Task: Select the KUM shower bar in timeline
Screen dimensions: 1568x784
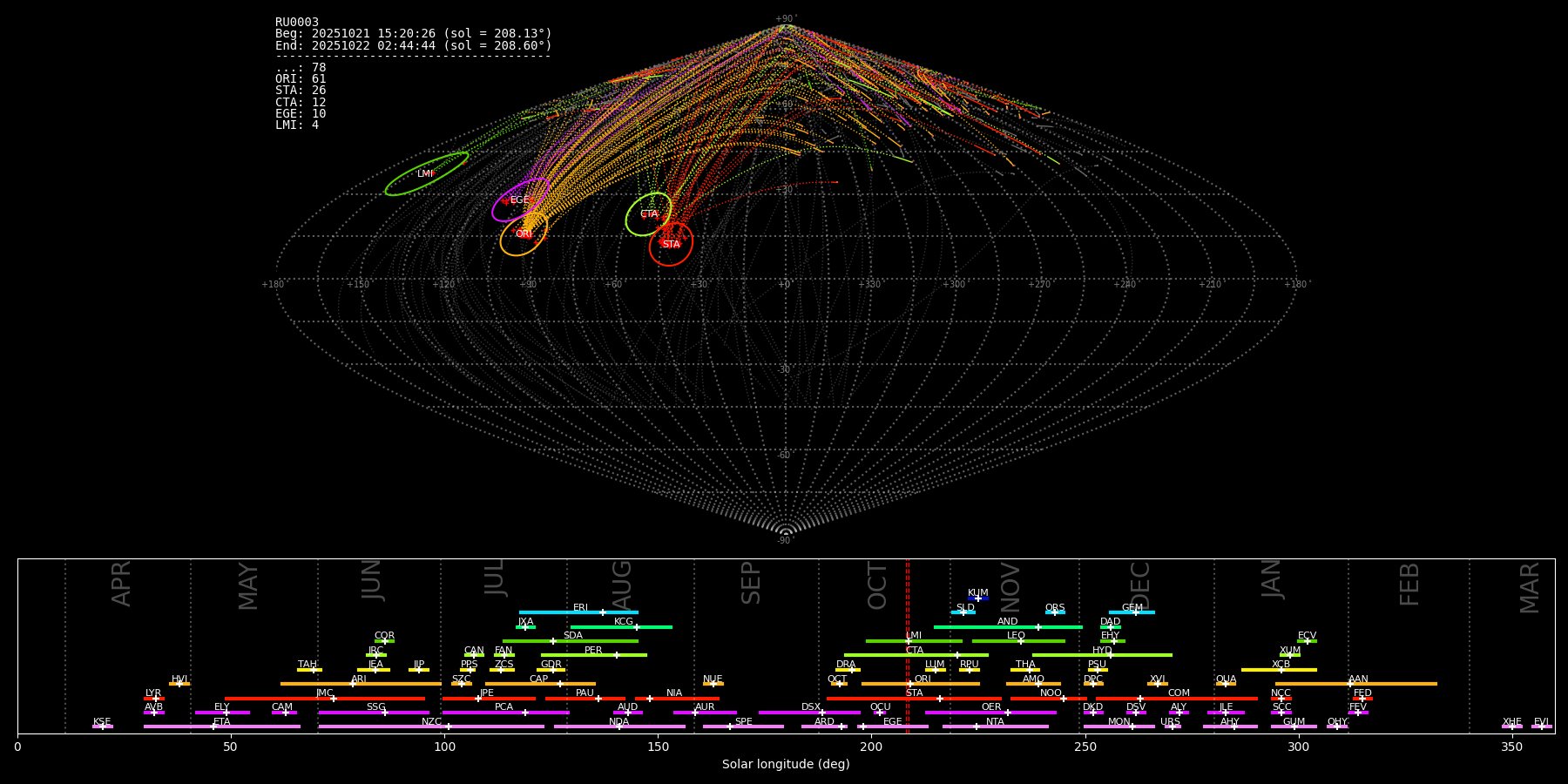Action: coord(978,598)
